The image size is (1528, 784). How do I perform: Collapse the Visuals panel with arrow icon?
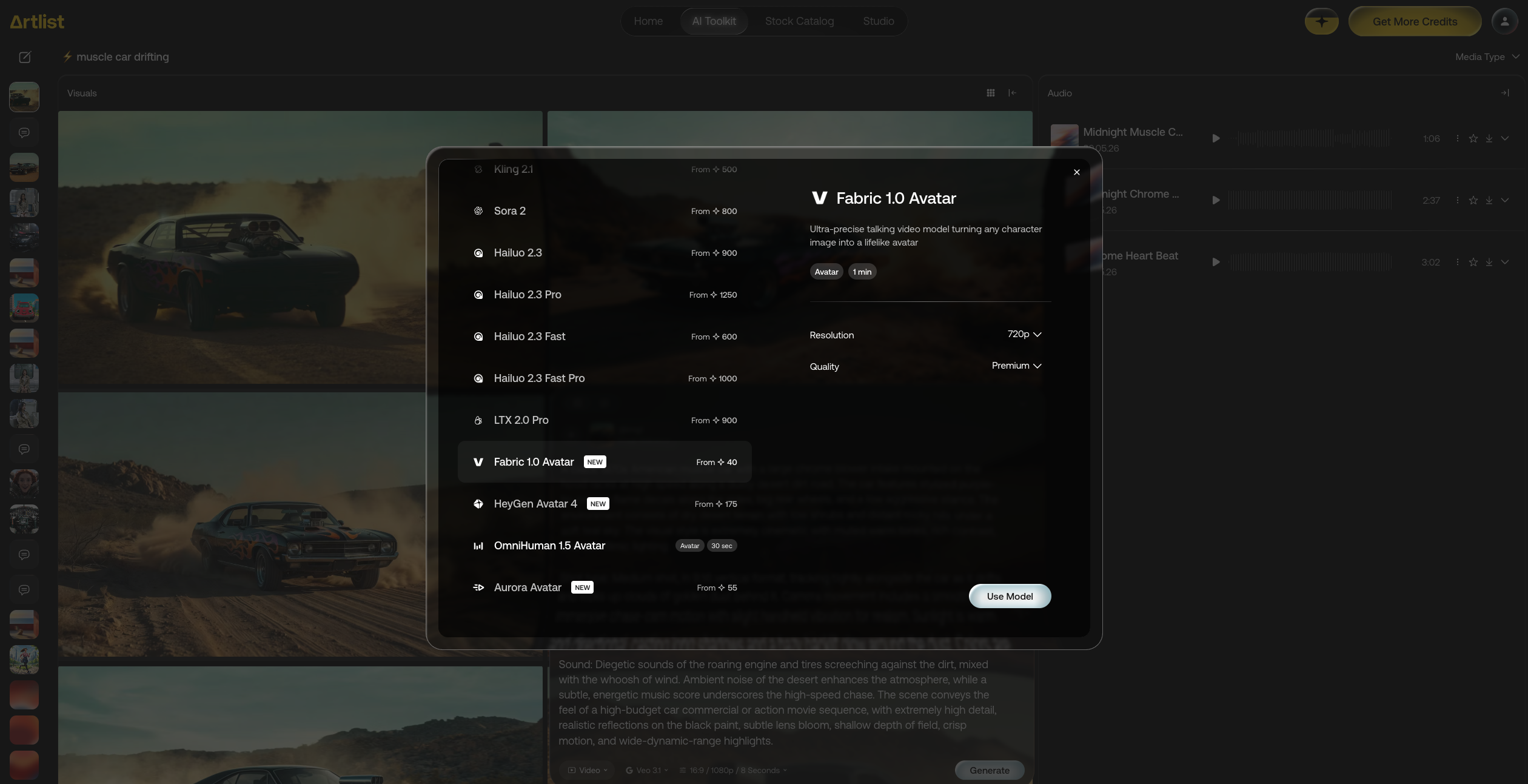pos(1012,93)
